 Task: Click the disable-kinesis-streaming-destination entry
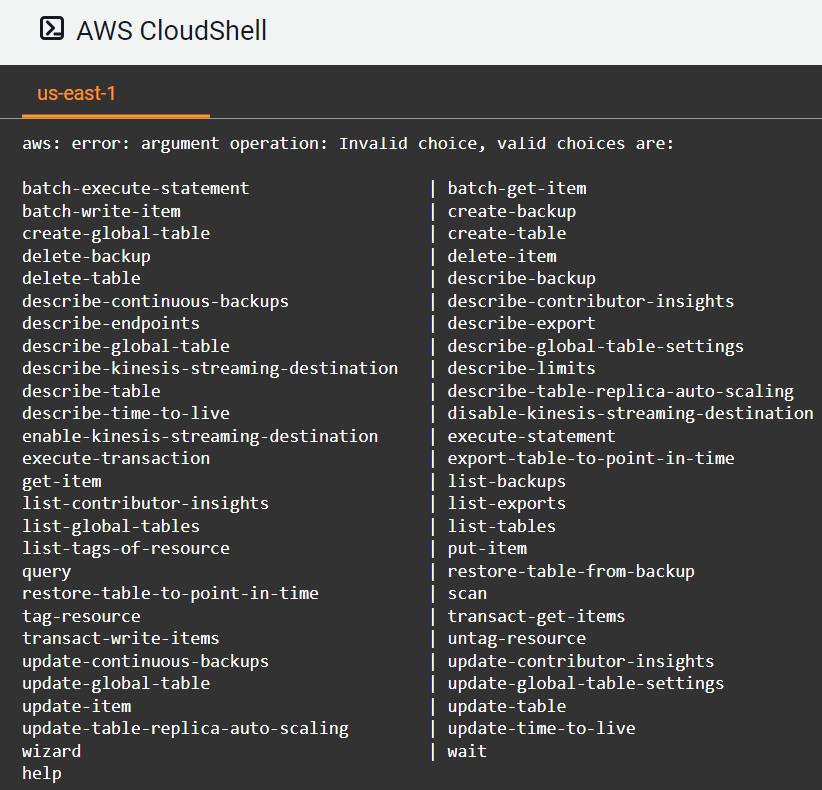pos(630,414)
